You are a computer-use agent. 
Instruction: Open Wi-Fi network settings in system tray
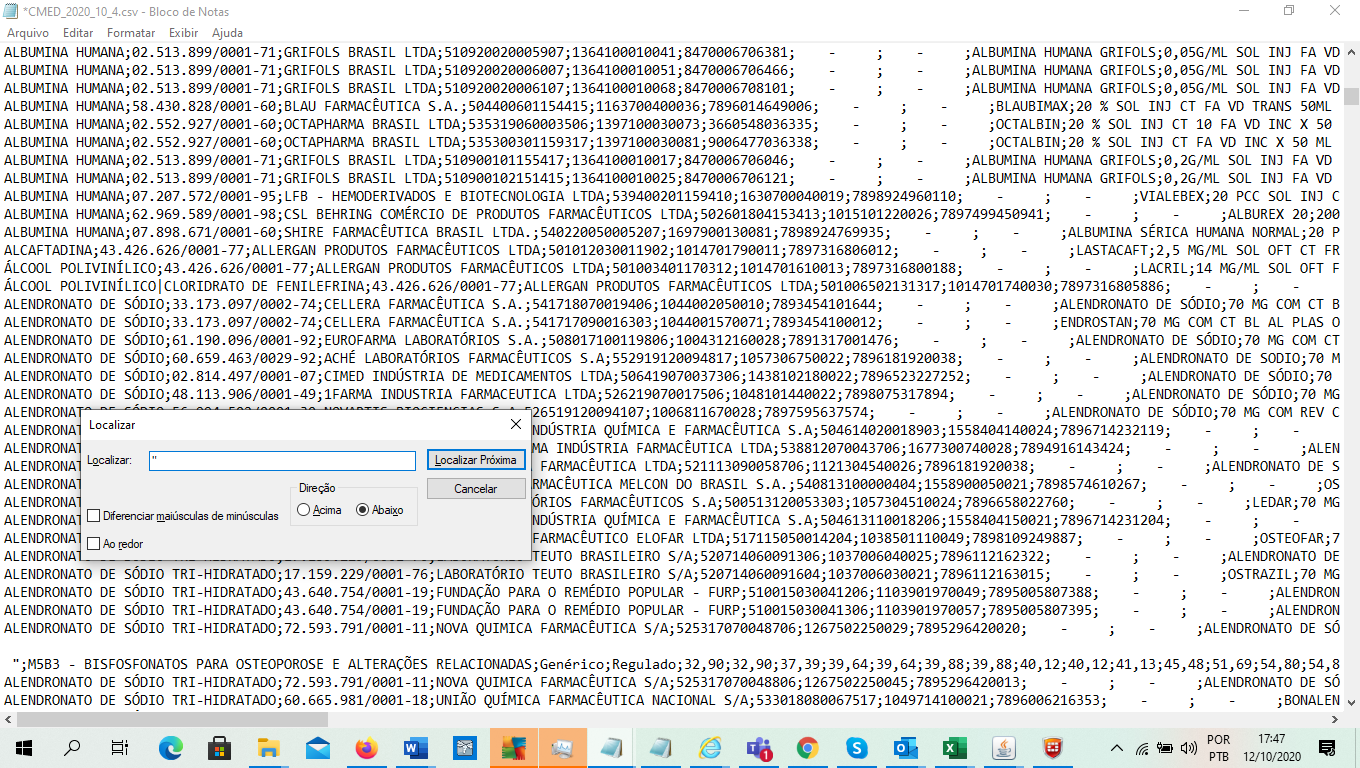pyautogui.click(x=1142, y=748)
